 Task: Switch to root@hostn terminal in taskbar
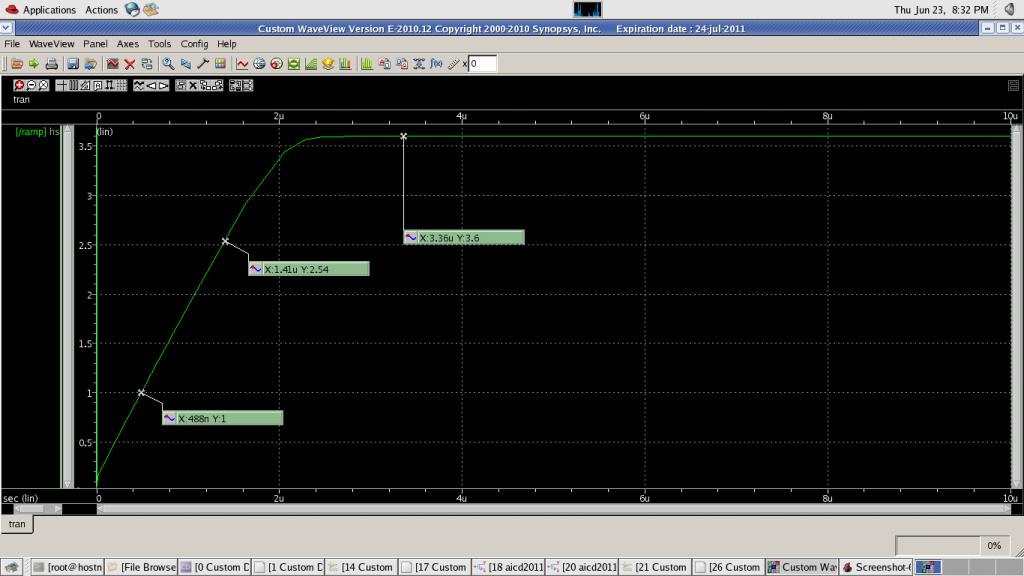[x=67, y=567]
